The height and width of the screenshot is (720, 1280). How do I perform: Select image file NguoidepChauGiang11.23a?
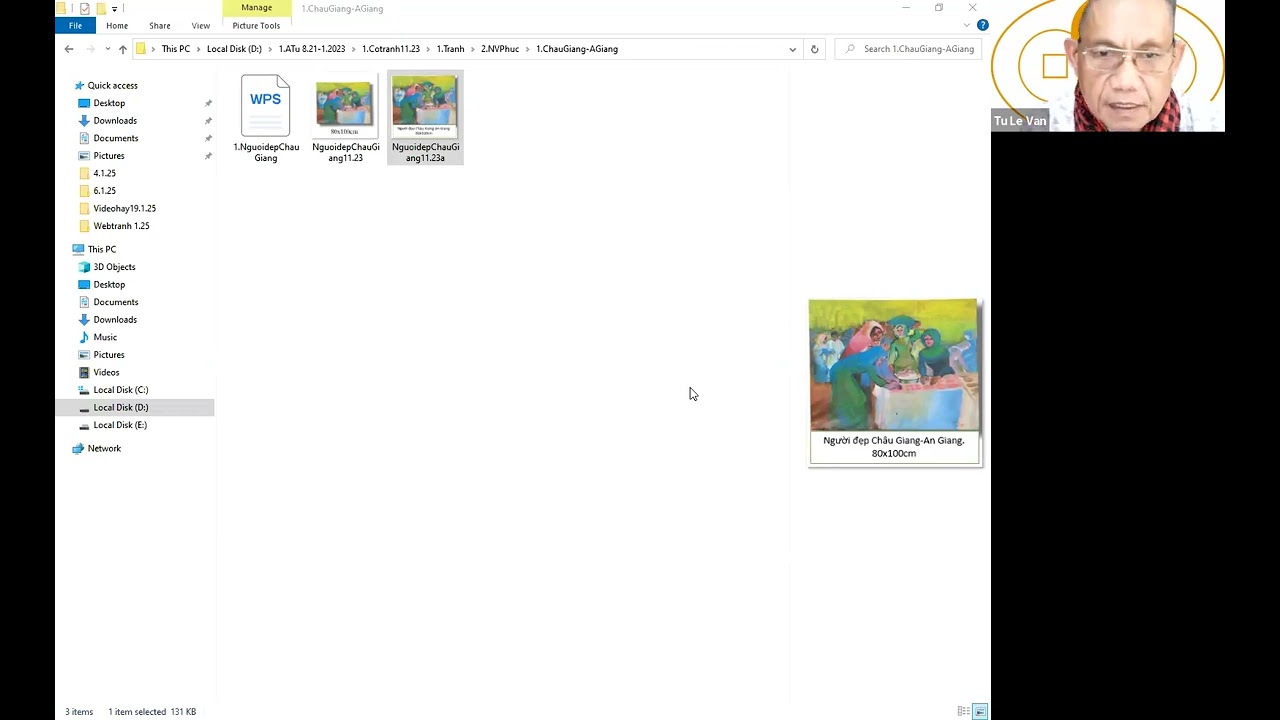tap(425, 118)
